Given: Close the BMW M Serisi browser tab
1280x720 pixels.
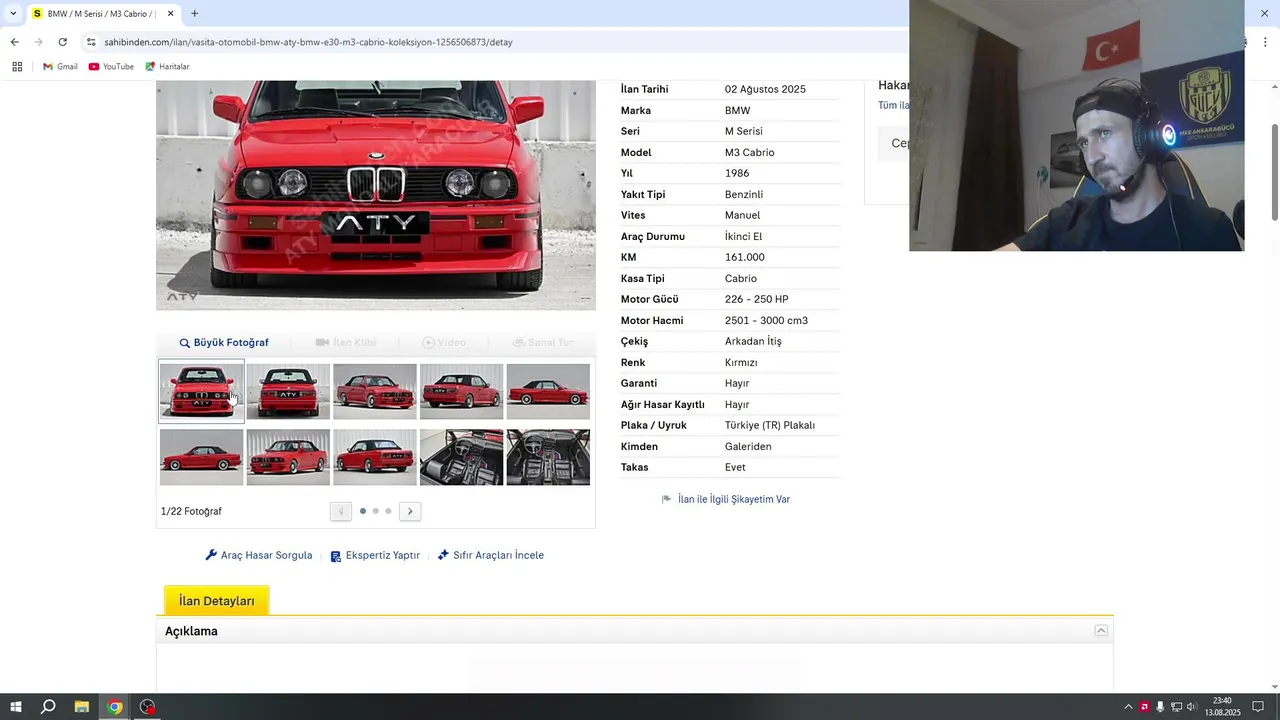Looking at the screenshot, I should pos(170,14).
